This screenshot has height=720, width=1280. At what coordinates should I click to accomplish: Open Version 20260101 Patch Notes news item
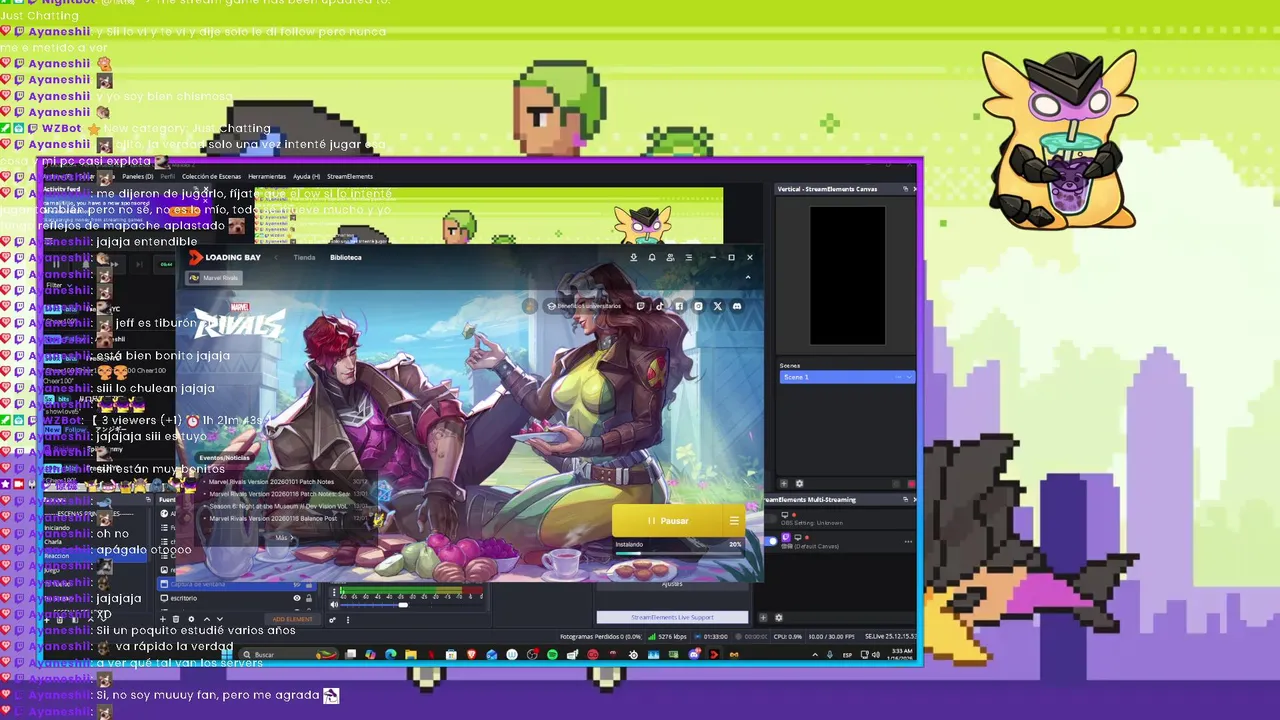click(x=271, y=482)
